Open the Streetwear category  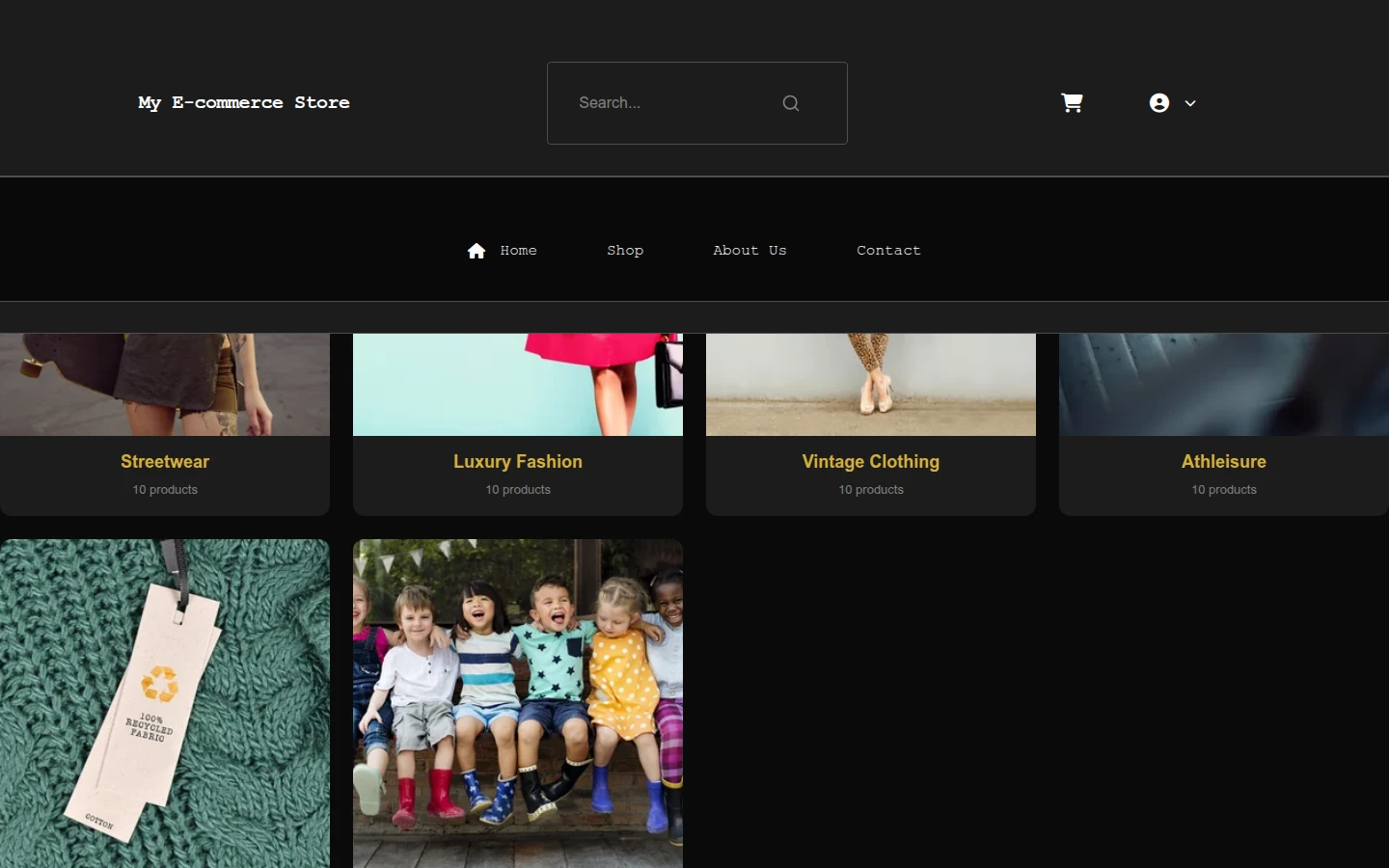point(165,462)
